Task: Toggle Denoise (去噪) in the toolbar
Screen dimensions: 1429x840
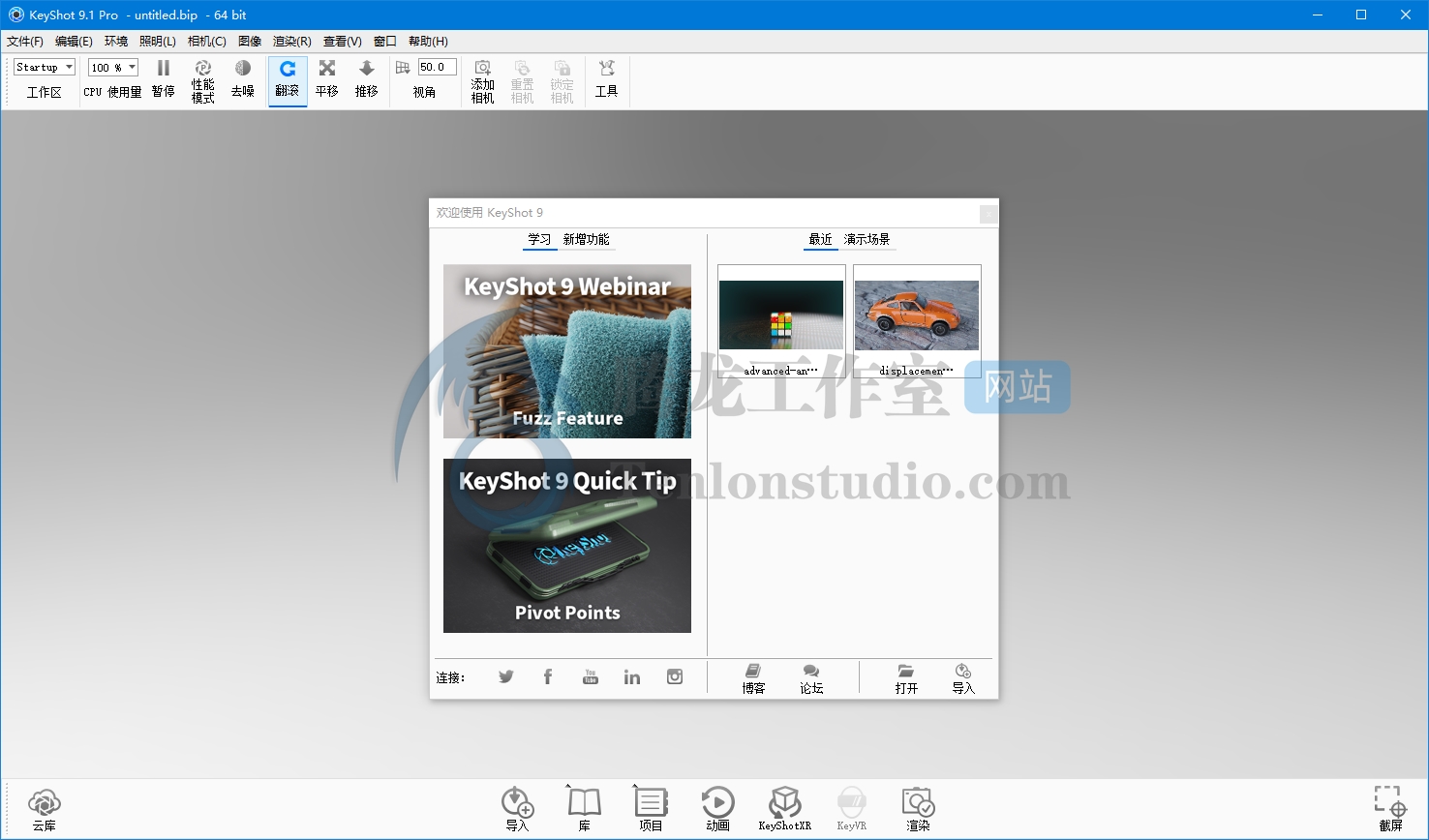Action: coord(243,79)
